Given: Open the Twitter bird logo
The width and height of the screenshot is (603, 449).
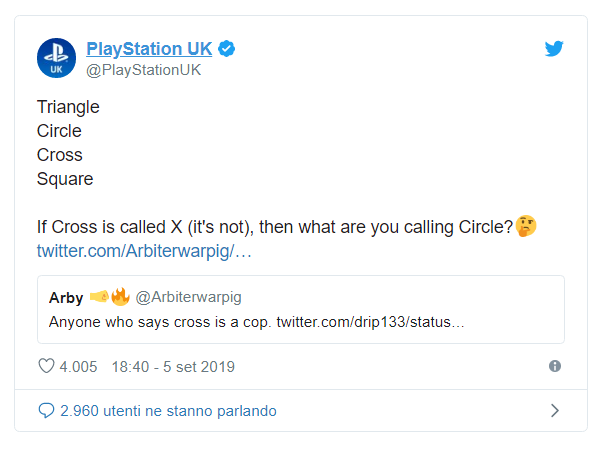Looking at the screenshot, I should click(554, 48).
